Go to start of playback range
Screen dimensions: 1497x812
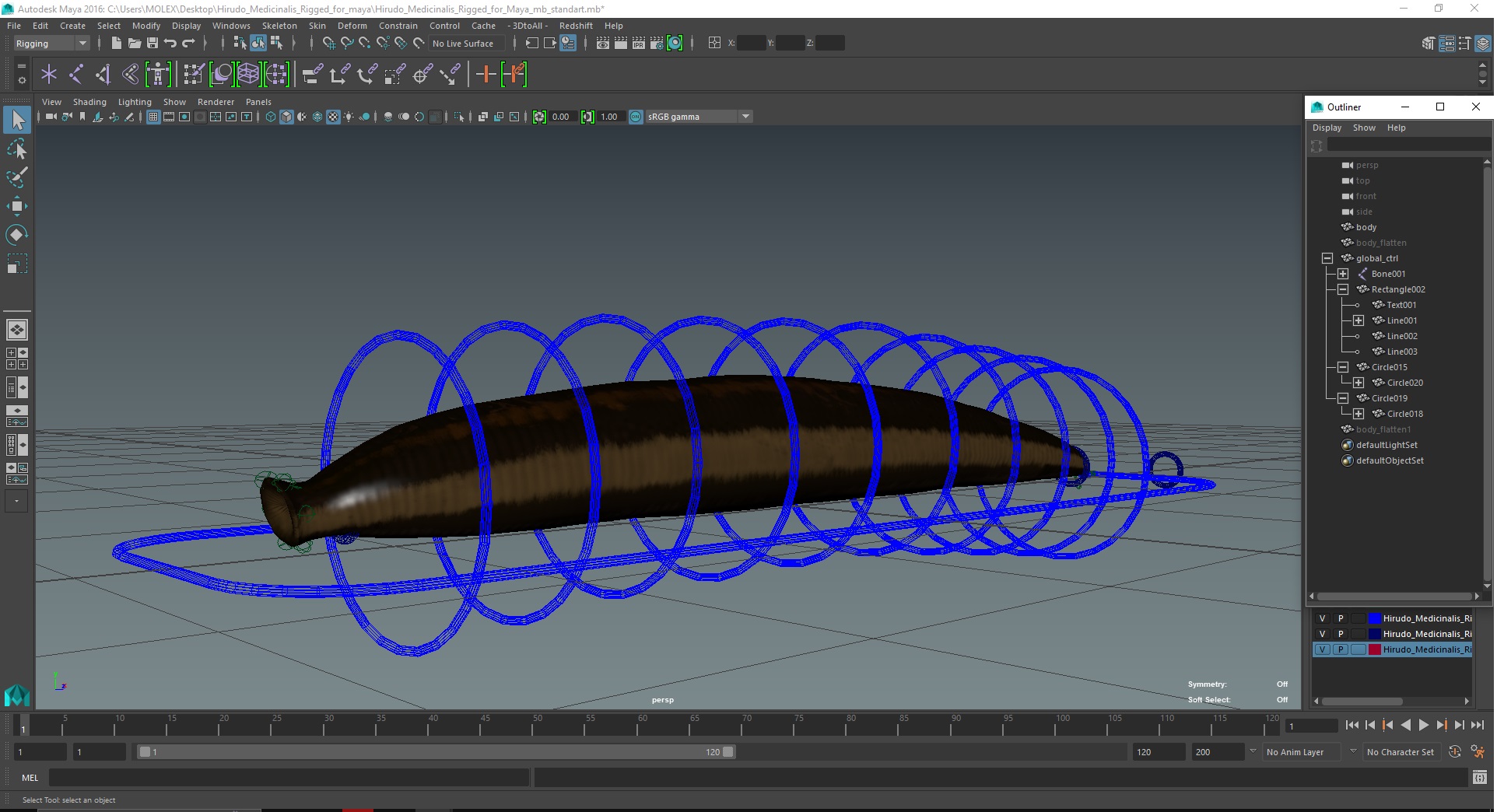[x=1352, y=725]
